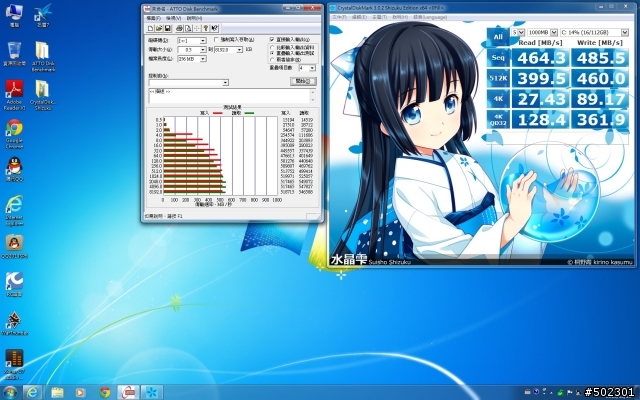The height and width of the screenshot is (400, 640).
Task: Open the File menu in CrystalDiskMark
Action: point(339,17)
